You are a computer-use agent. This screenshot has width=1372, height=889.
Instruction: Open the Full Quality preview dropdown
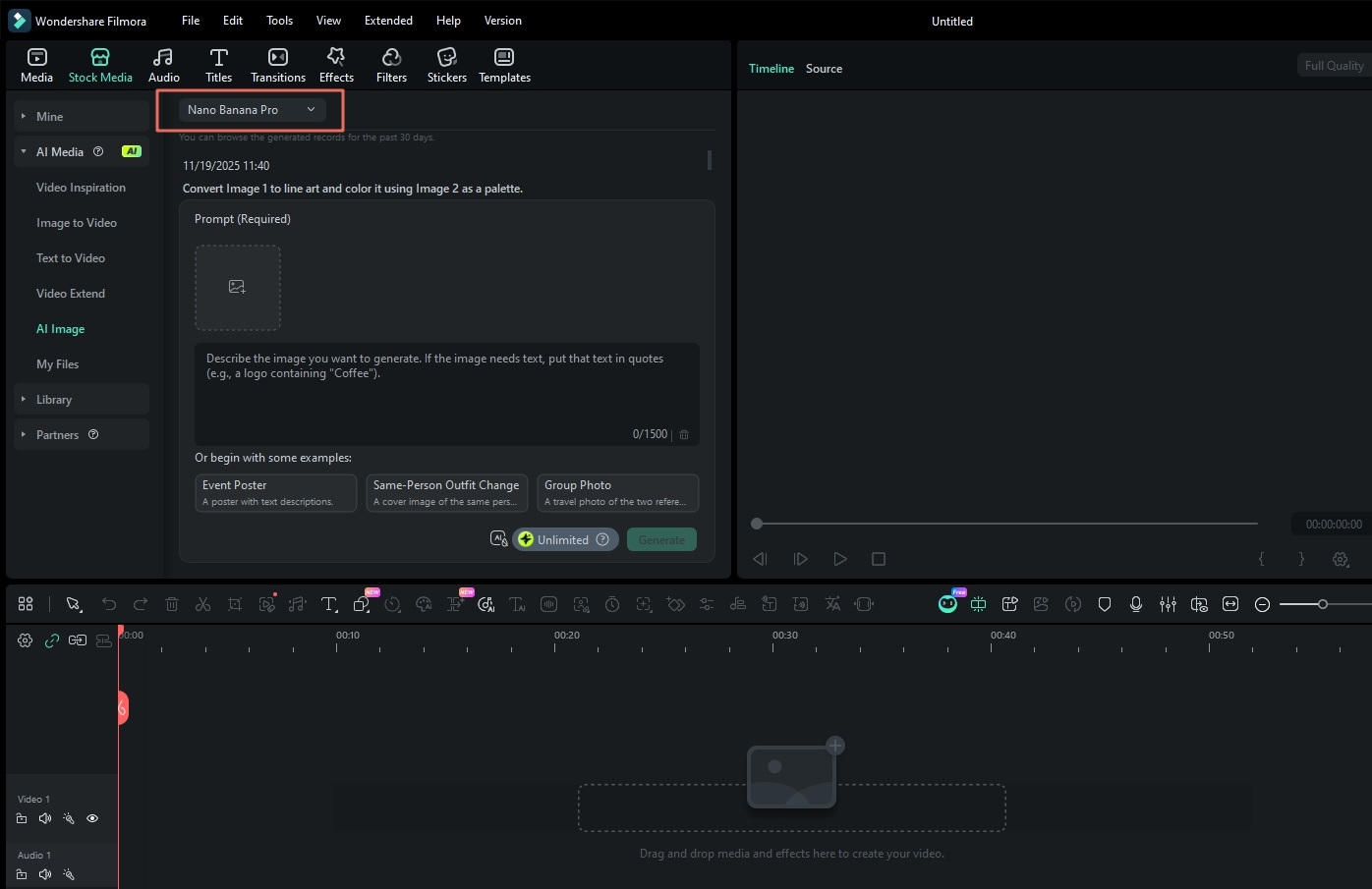click(x=1334, y=66)
